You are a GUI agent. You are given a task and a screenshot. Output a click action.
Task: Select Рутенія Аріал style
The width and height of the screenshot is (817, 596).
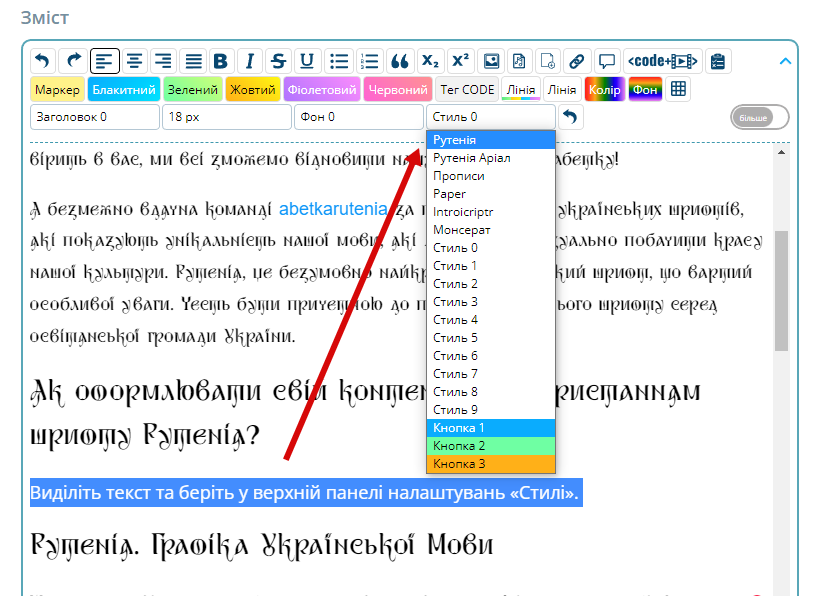(x=491, y=158)
